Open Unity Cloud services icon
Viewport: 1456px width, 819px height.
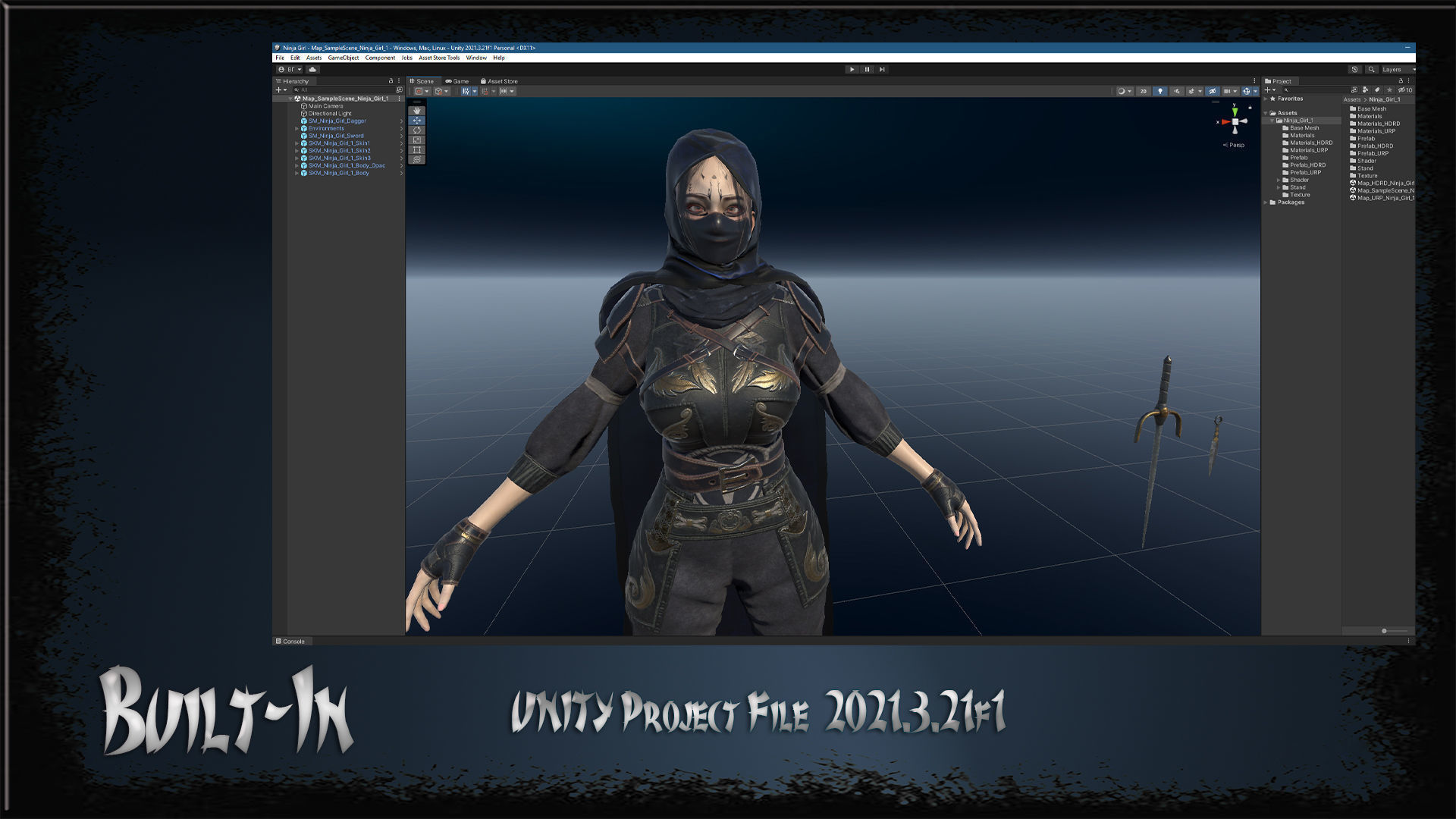tap(312, 70)
